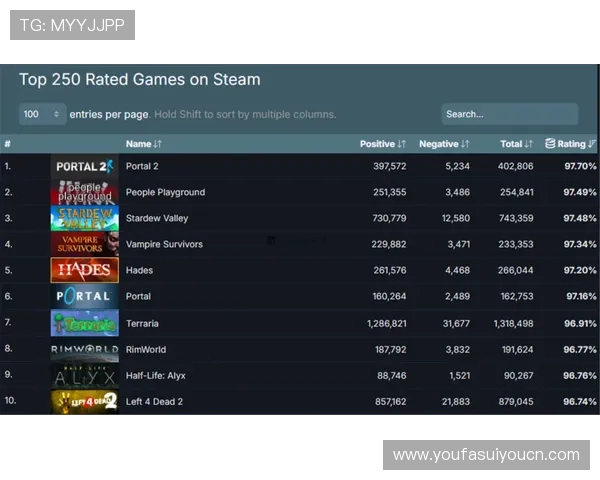Sort by Rating column header
This screenshot has width=600, height=480.
point(571,144)
